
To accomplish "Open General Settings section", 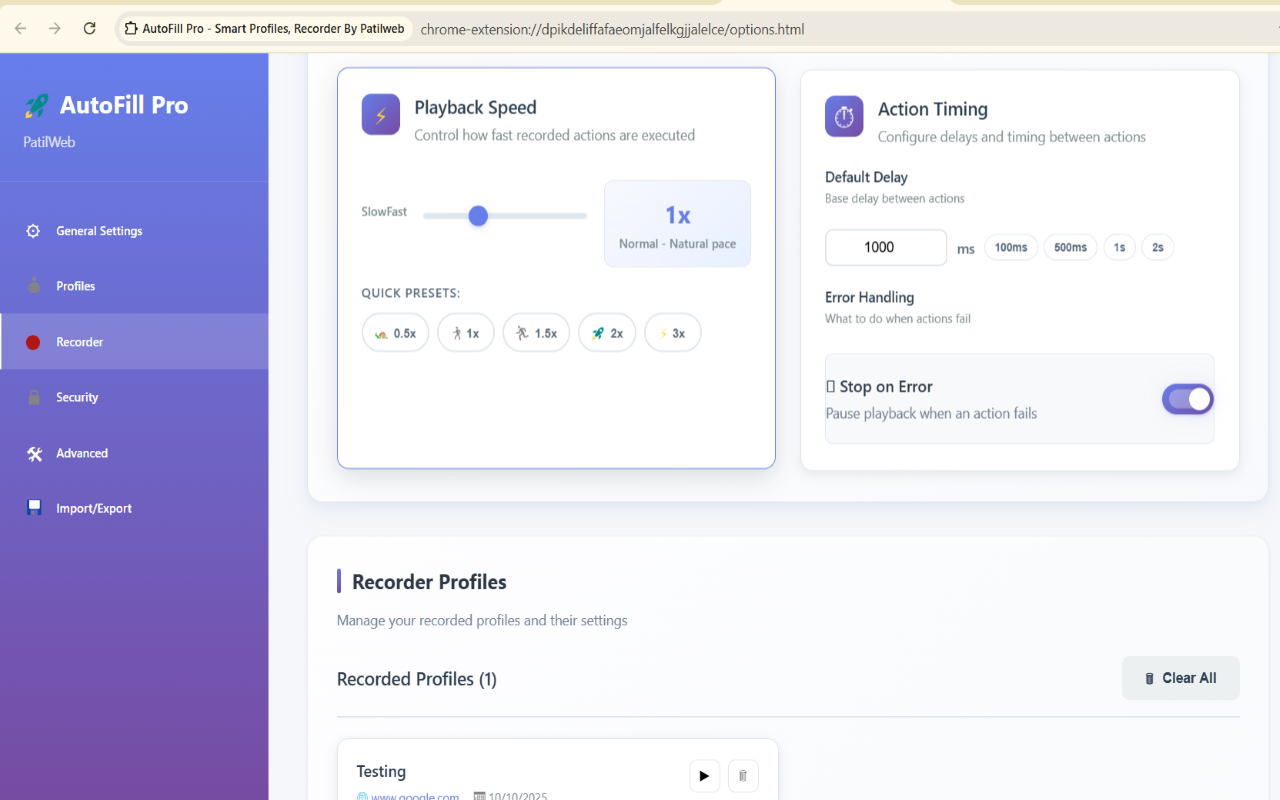I will coord(134,231).
